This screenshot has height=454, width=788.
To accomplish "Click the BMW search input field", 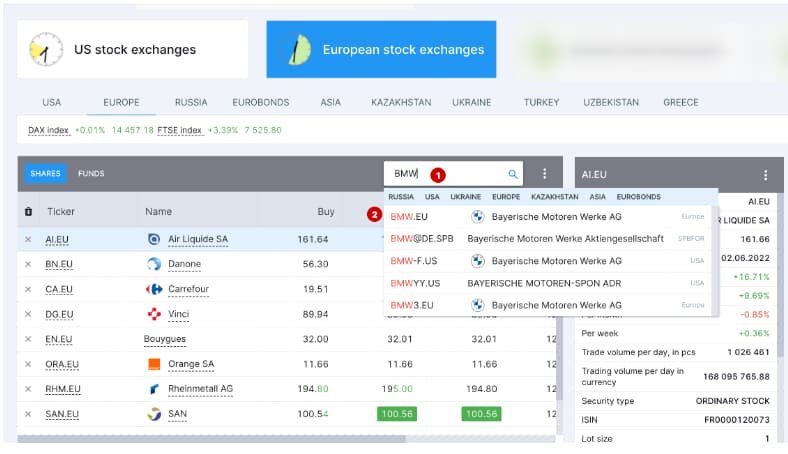I will [452, 174].
